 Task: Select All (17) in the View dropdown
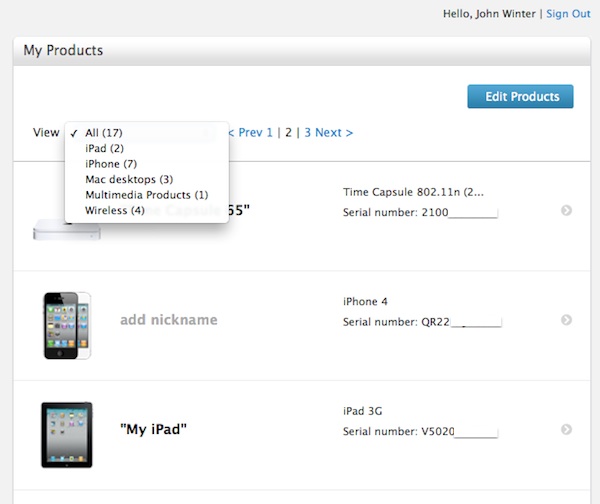(x=147, y=133)
